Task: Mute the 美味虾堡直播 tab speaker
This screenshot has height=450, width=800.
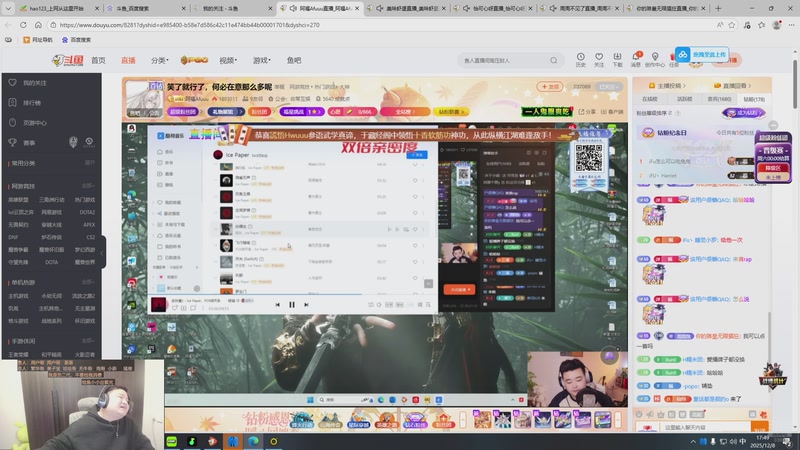Action: pos(380,9)
